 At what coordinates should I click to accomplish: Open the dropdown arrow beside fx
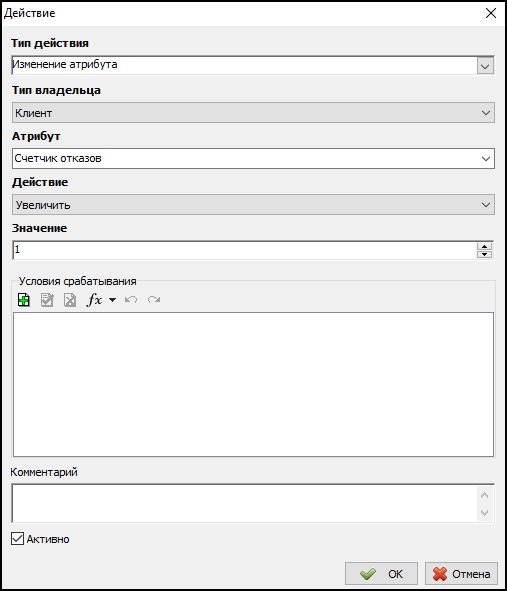112,300
